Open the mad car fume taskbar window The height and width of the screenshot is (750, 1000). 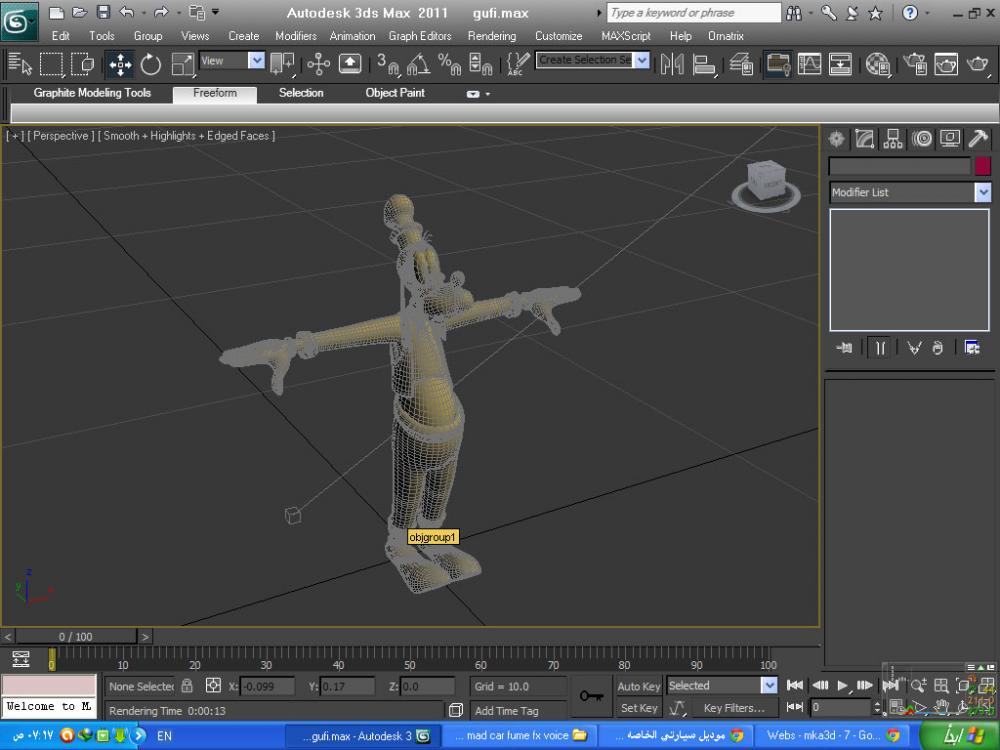coord(514,736)
